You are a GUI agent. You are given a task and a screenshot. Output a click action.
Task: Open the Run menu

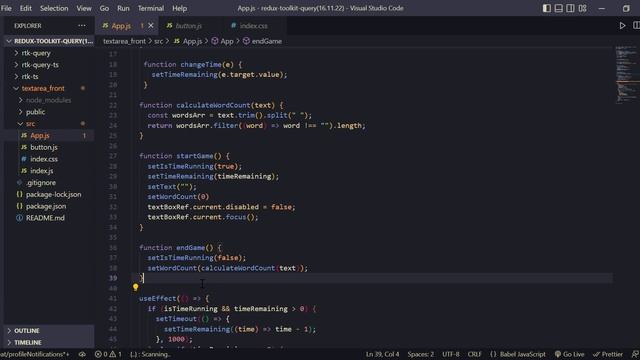123,8
